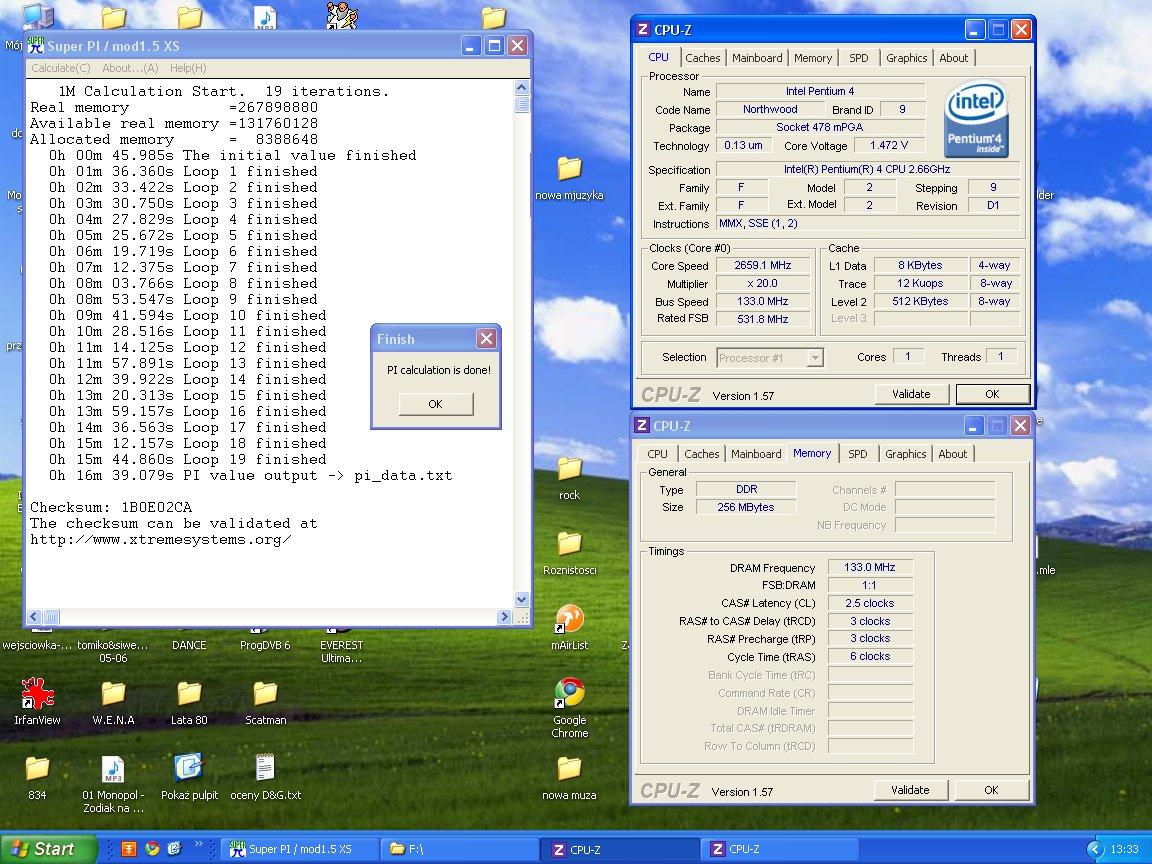Open the Windows Start menu
The image size is (1152, 864).
point(49,849)
